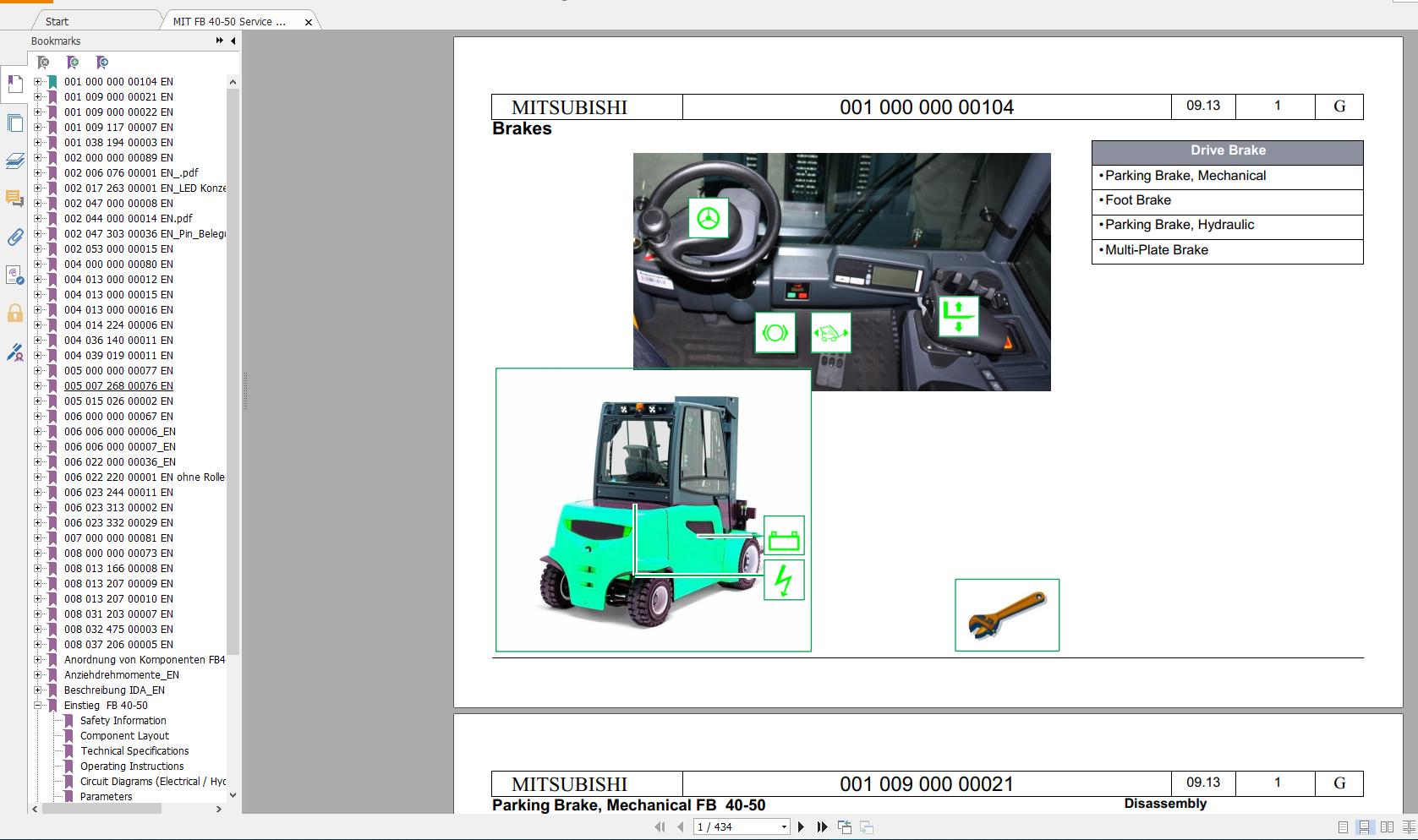Expand bookmark 001 000 000 00104 EN
Screen dimensions: 1418x840
tap(37, 82)
